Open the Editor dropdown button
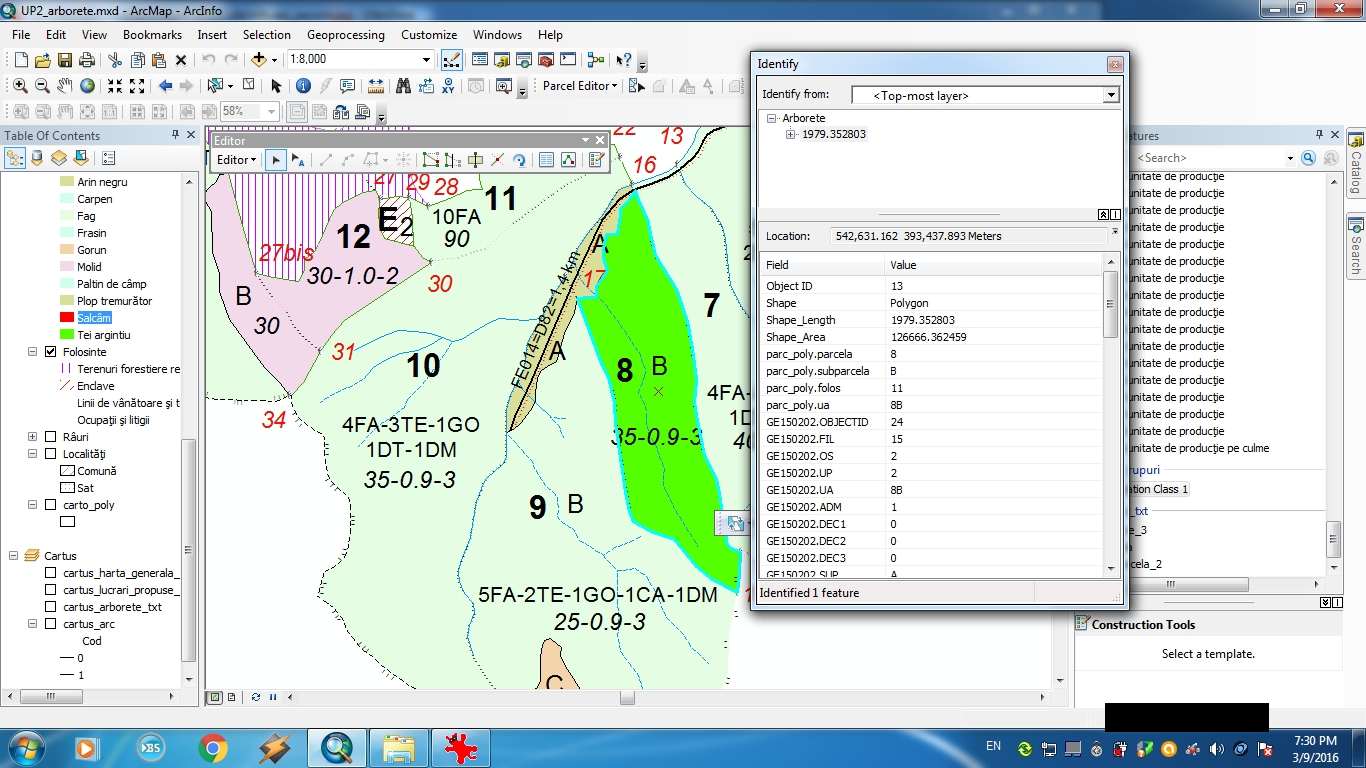This screenshot has height=768, width=1366. point(237,160)
